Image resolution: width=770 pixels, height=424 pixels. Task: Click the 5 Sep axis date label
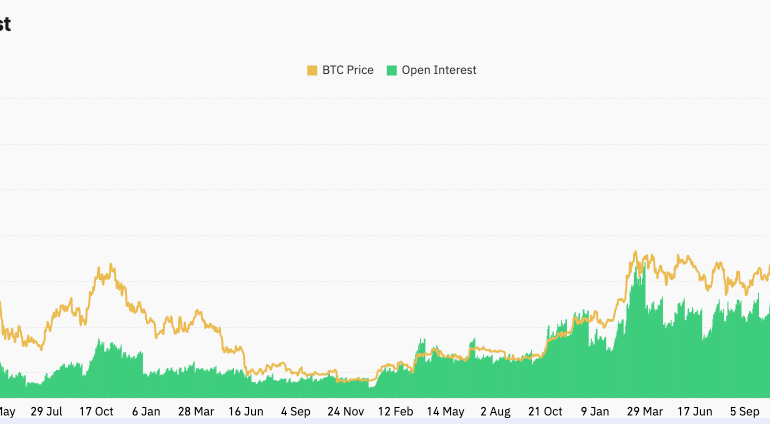(x=745, y=411)
